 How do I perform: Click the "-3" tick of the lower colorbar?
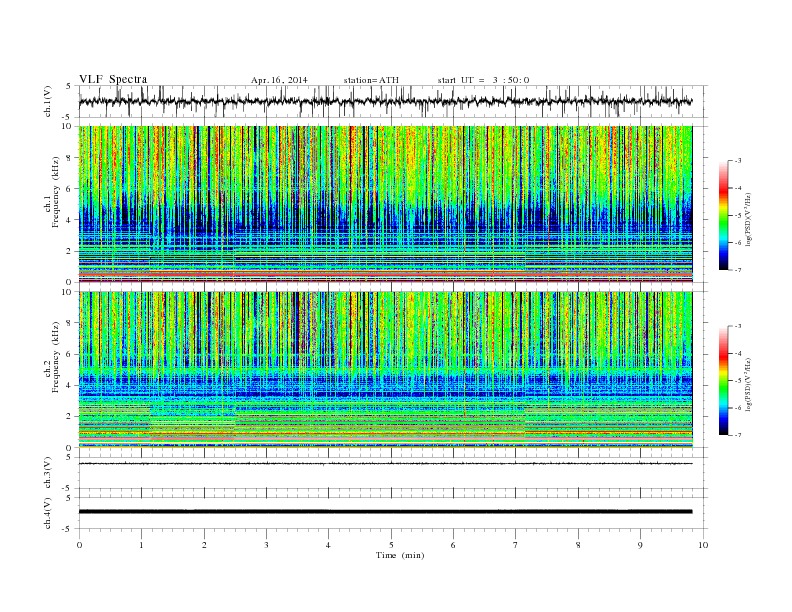pyautogui.click(x=738, y=326)
